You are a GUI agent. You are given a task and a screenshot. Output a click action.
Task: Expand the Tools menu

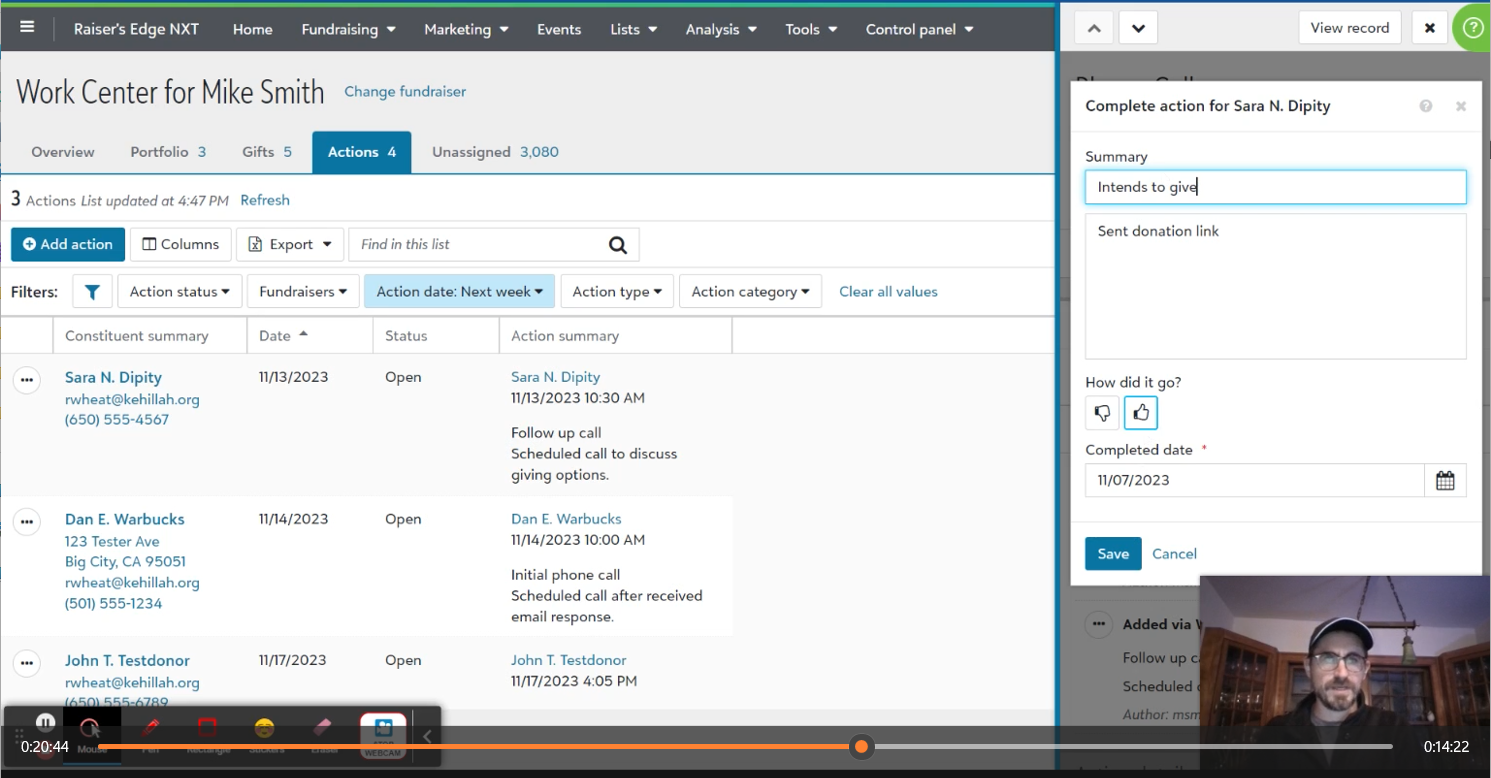click(811, 29)
